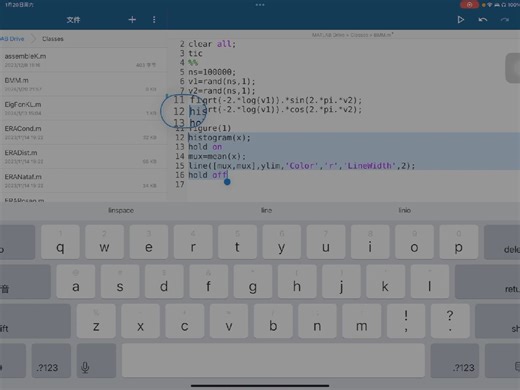Grab the blue selection end handle
Image resolution: width=520 pixels, height=390 pixels.
pyautogui.click(x=227, y=182)
